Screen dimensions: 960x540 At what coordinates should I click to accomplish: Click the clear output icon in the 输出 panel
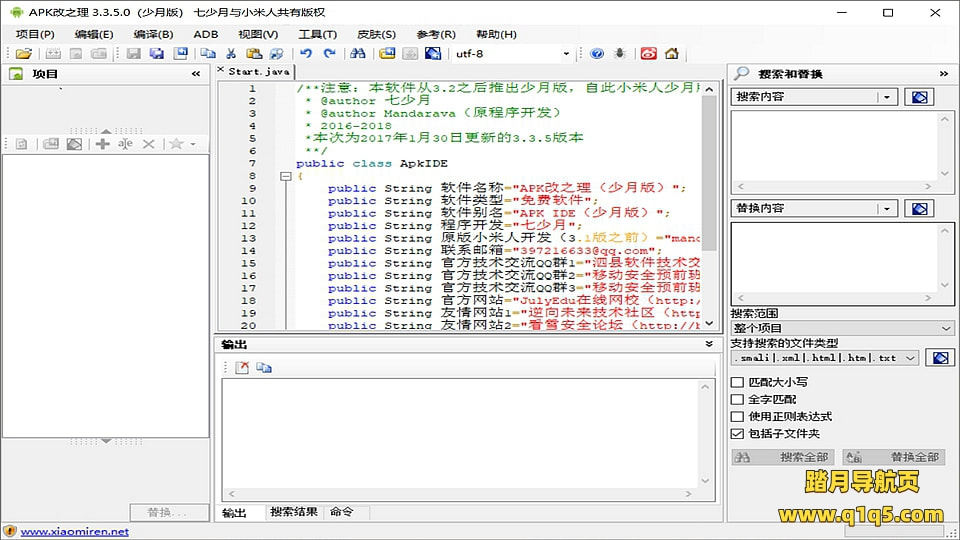(x=241, y=368)
